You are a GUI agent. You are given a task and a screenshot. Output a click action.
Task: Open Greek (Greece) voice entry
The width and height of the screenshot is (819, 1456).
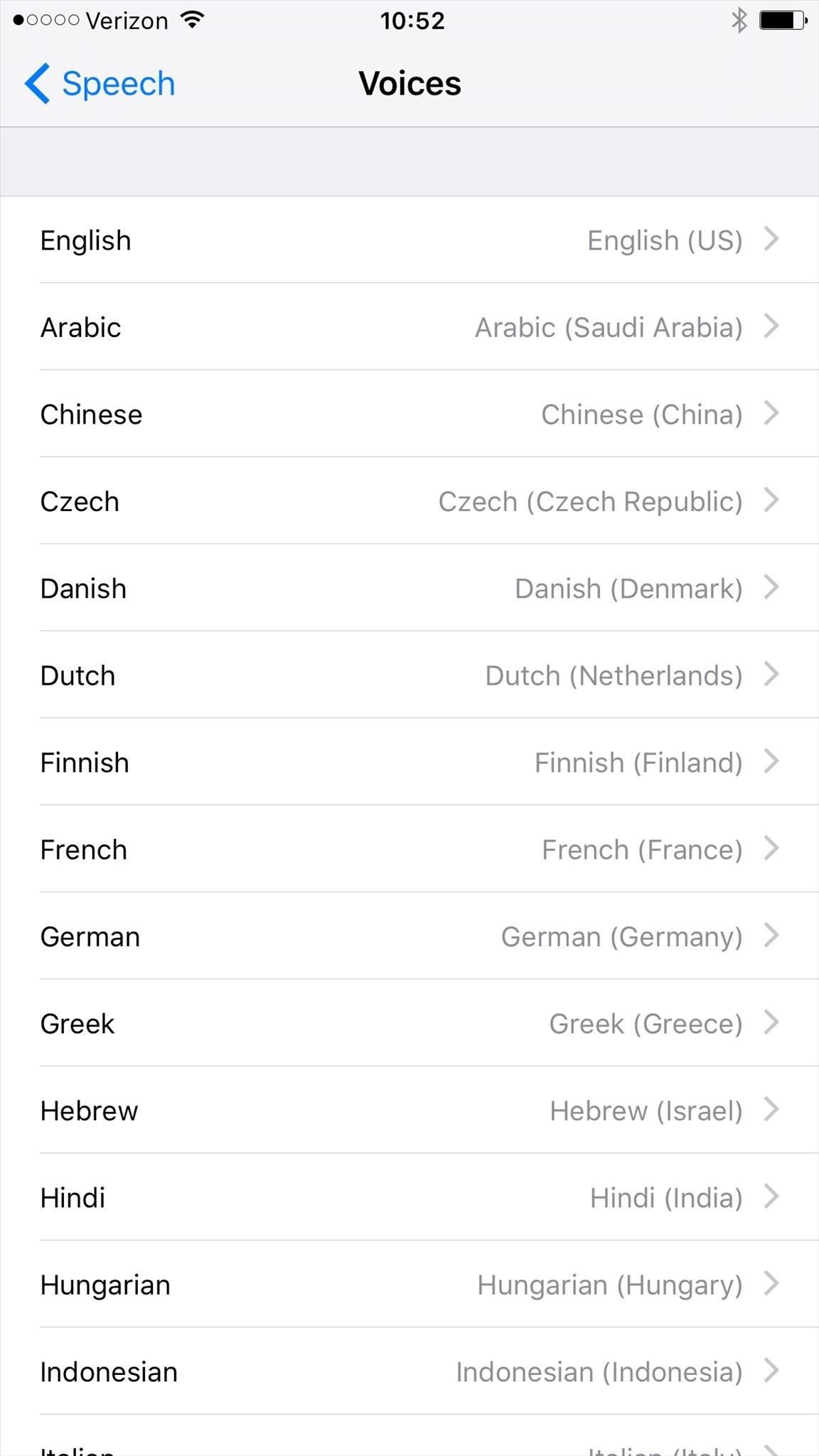(x=645, y=1024)
